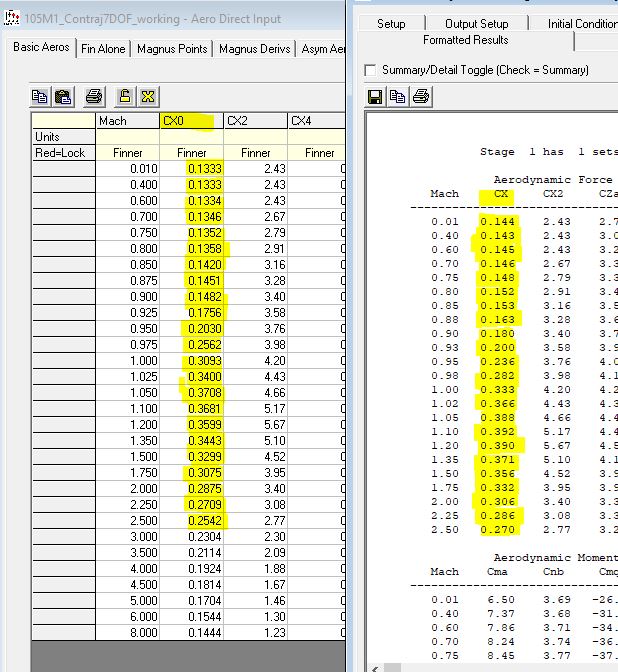Image resolution: width=618 pixels, height=672 pixels.
Task: Click the paste clipboard icon above the table
Action: pyautogui.click(x=62, y=97)
